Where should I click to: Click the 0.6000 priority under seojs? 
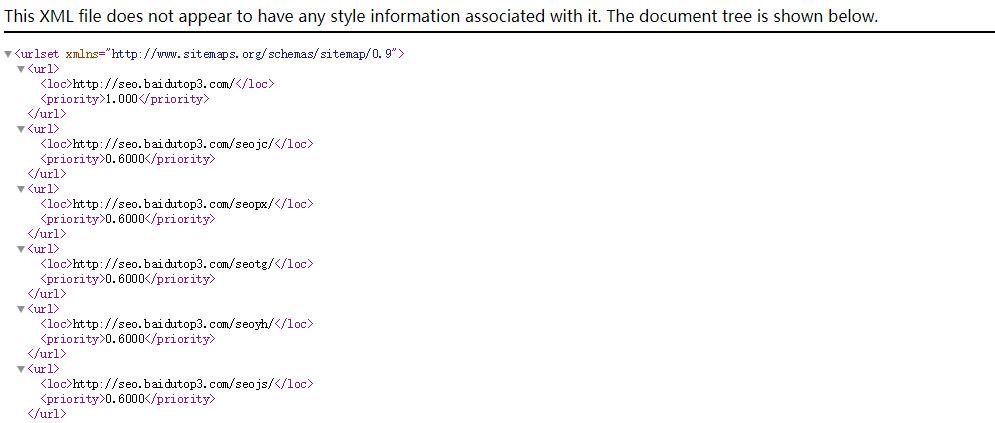[x=124, y=398]
